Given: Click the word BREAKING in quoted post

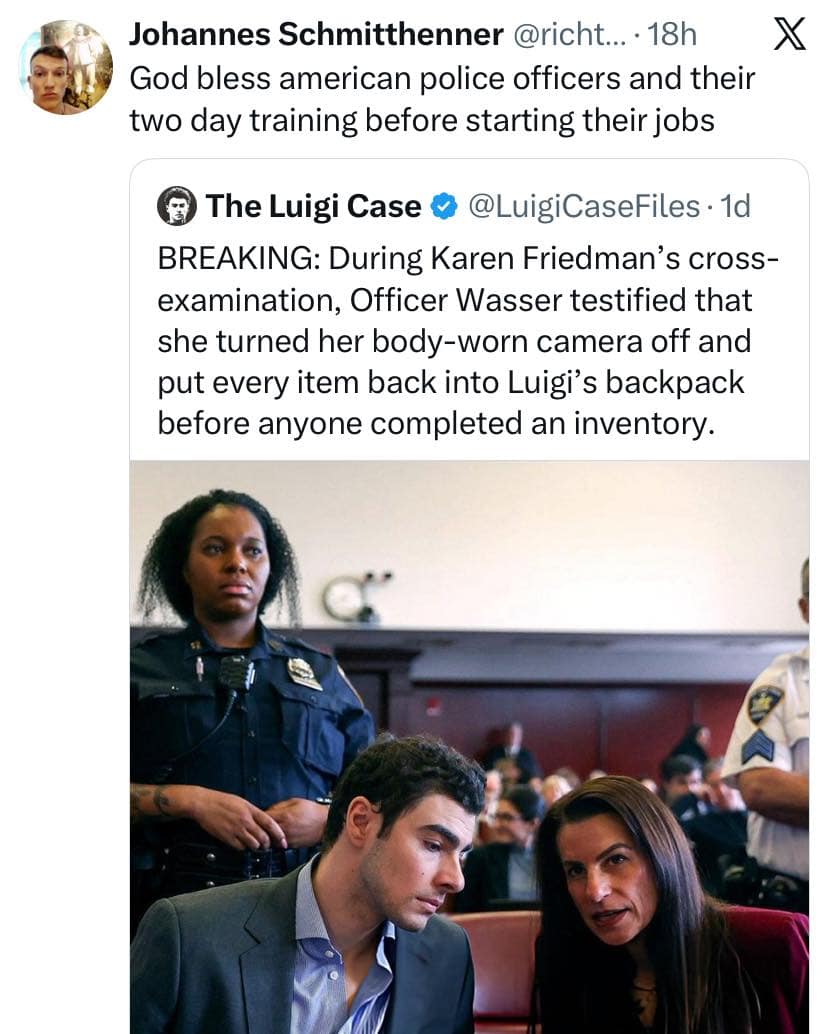Looking at the screenshot, I should [235, 258].
